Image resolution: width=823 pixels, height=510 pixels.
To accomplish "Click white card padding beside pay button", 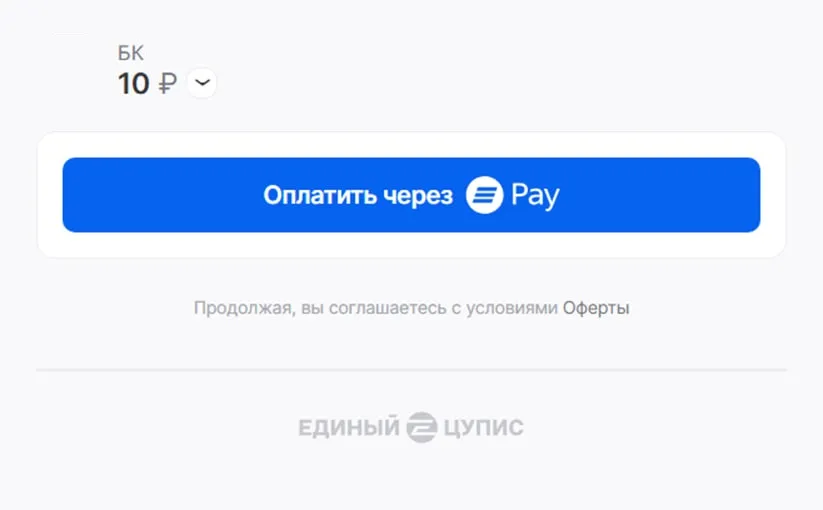I will [50, 195].
